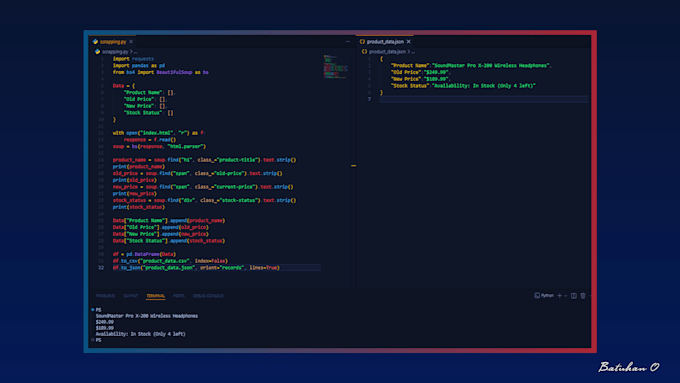Viewport: 680px width, 383px height.
Task: Click the print(product_name) line
Action: (x=139, y=167)
